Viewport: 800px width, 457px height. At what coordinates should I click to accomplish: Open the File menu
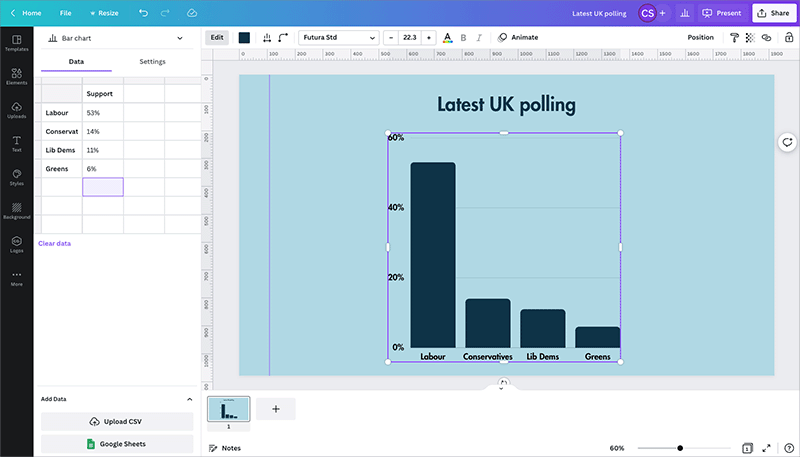point(65,13)
